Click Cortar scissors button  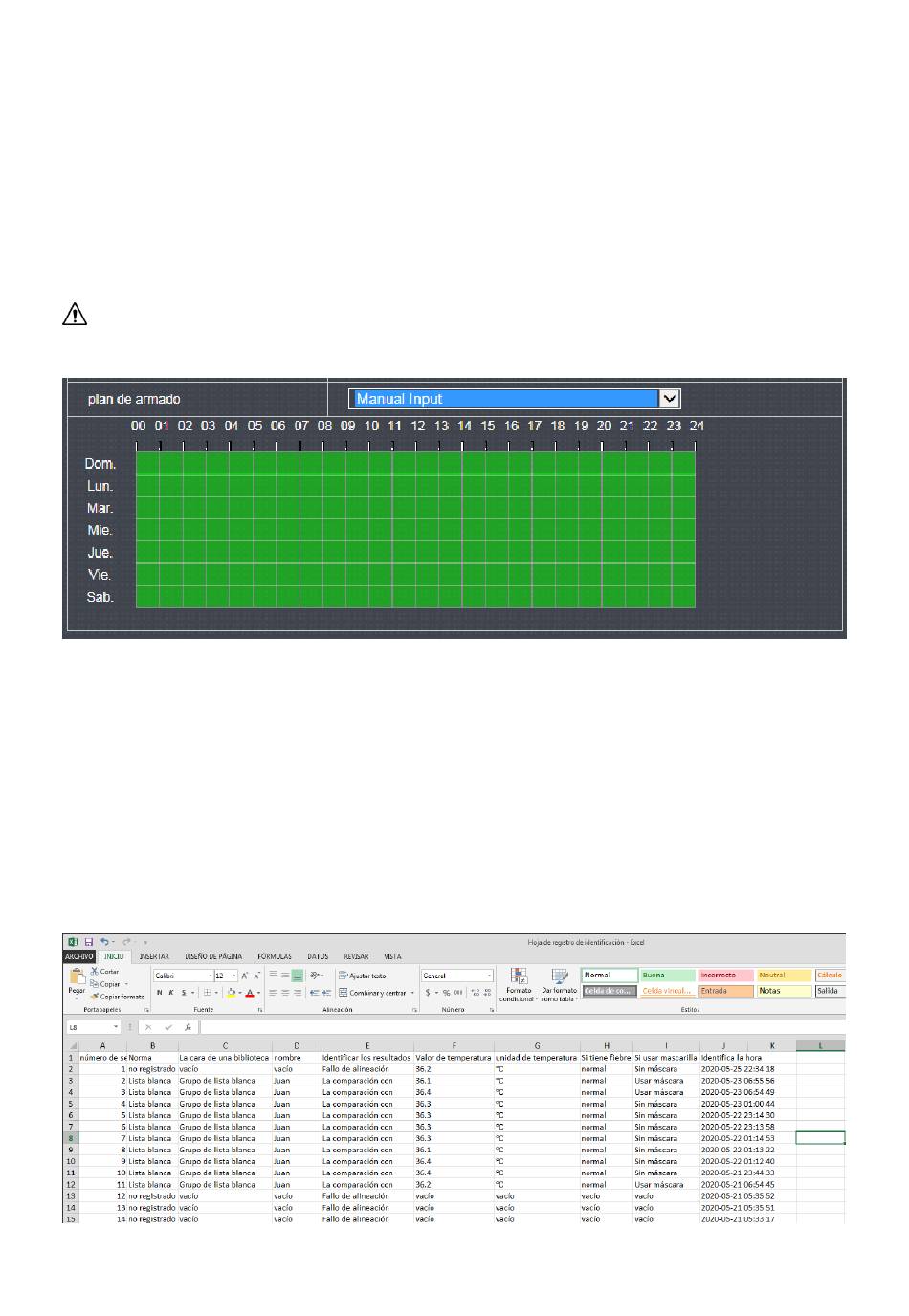(x=104, y=972)
